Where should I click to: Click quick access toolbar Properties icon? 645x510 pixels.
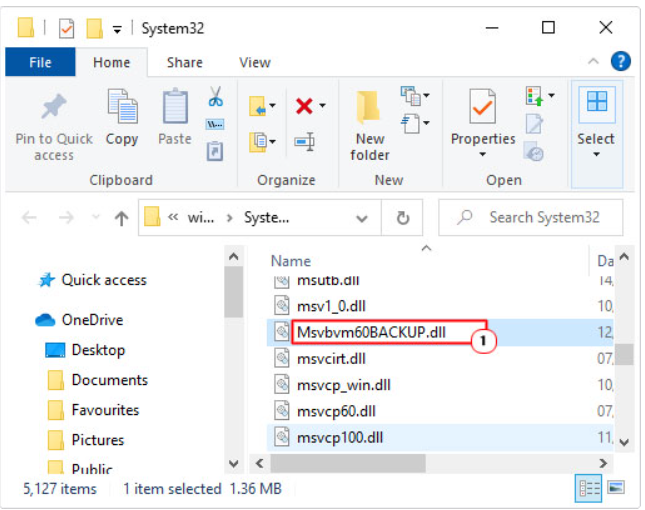pyautogui.click(x=66, y=28)
